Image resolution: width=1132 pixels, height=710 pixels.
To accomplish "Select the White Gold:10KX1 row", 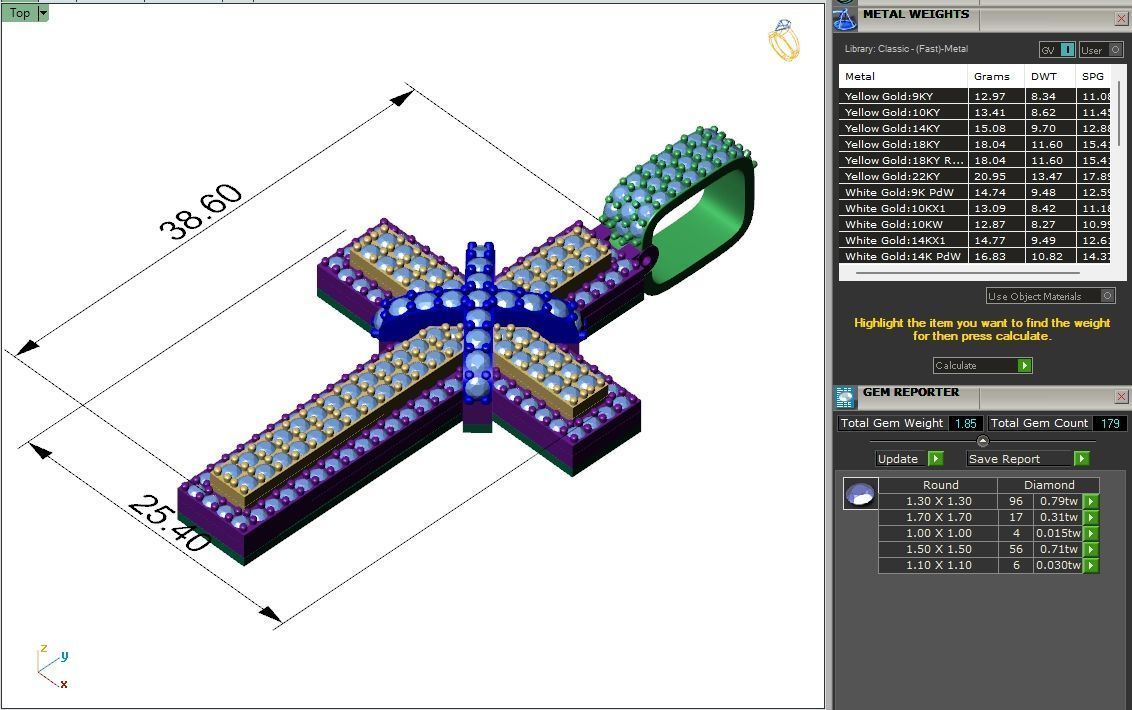I will tap(974, 208).
